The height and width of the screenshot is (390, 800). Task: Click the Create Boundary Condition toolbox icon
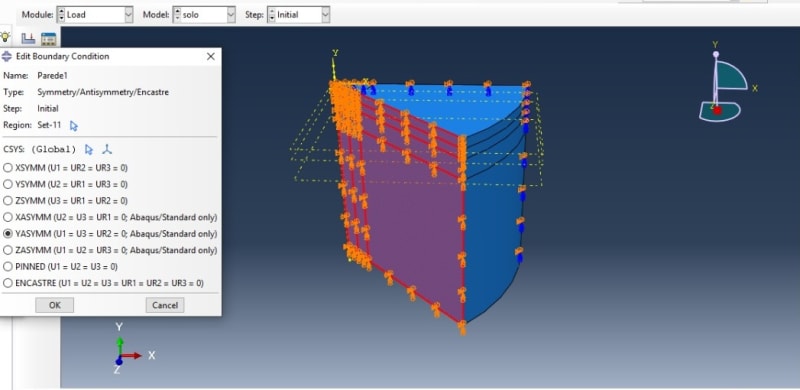pyautogui.click(x=28, y=38)
